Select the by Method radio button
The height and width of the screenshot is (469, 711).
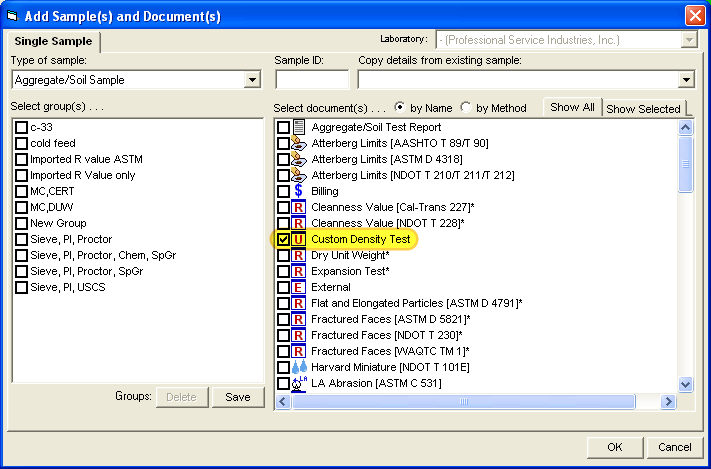(466, 108)
